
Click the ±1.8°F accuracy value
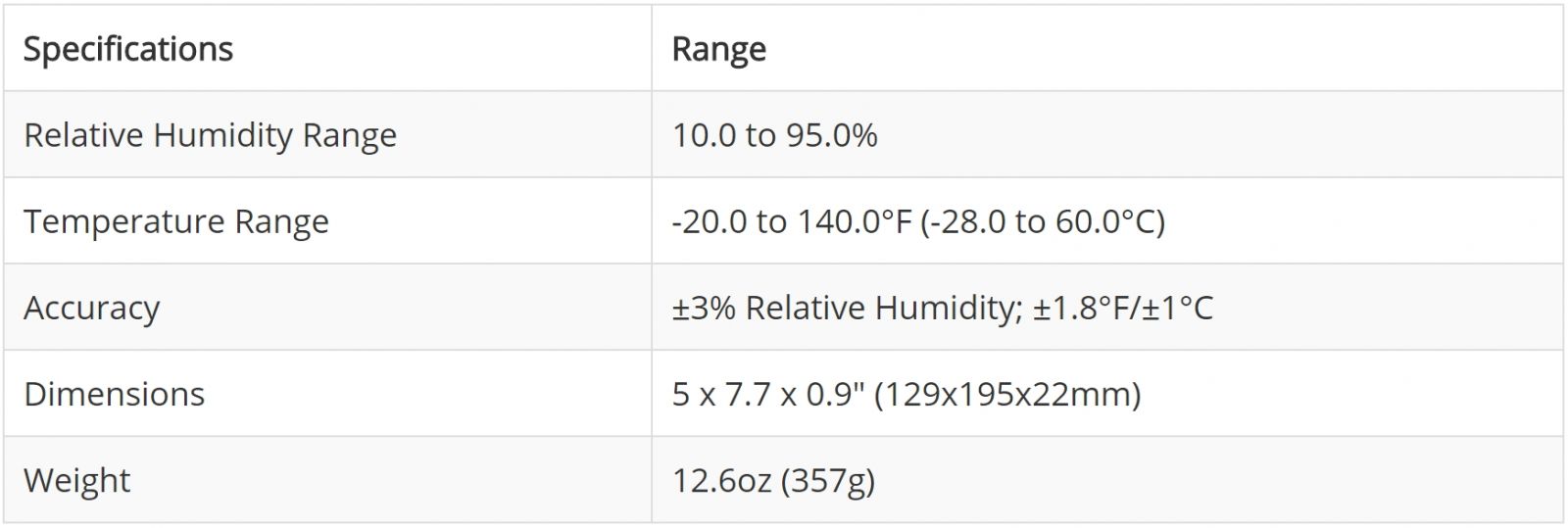coord(1080,308)
